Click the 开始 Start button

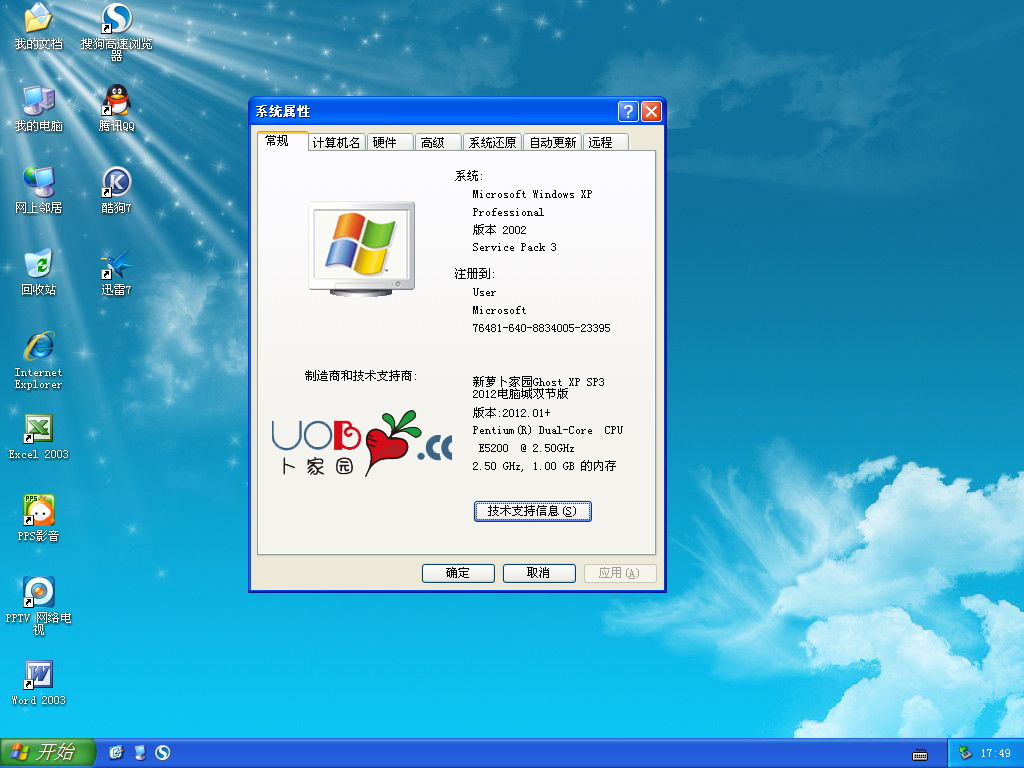point(47,753)
